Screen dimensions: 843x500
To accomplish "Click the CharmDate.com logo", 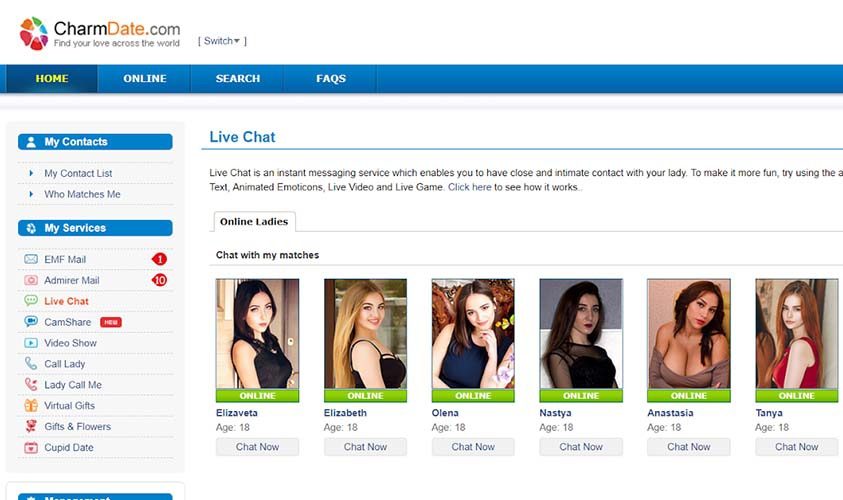I will [100, 33].
